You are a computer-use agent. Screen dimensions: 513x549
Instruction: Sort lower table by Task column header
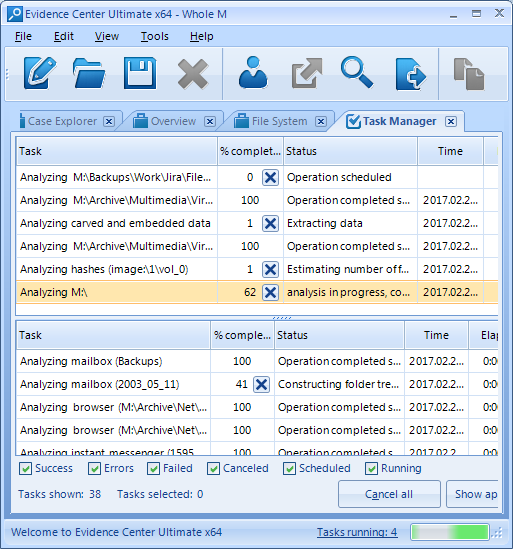pyautogui.click(x=113, y=335)
